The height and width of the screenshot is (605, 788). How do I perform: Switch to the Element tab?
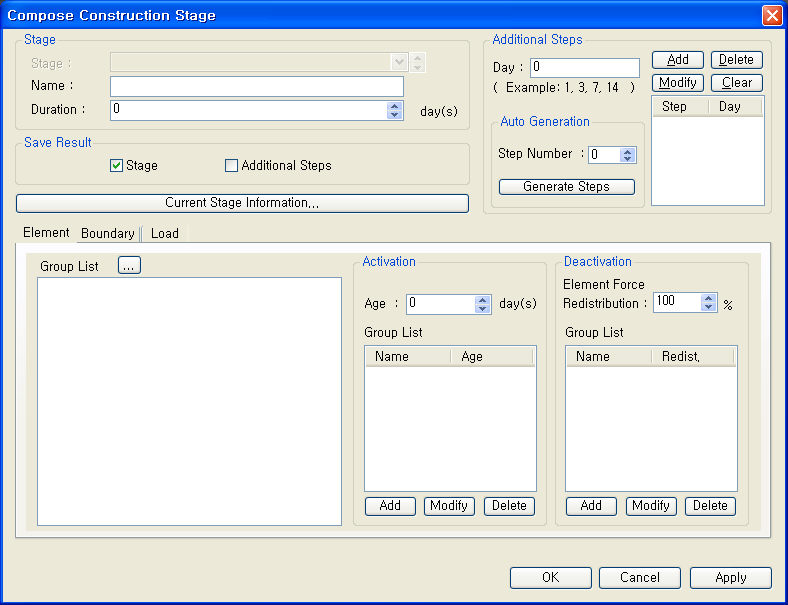click(46, 233)
